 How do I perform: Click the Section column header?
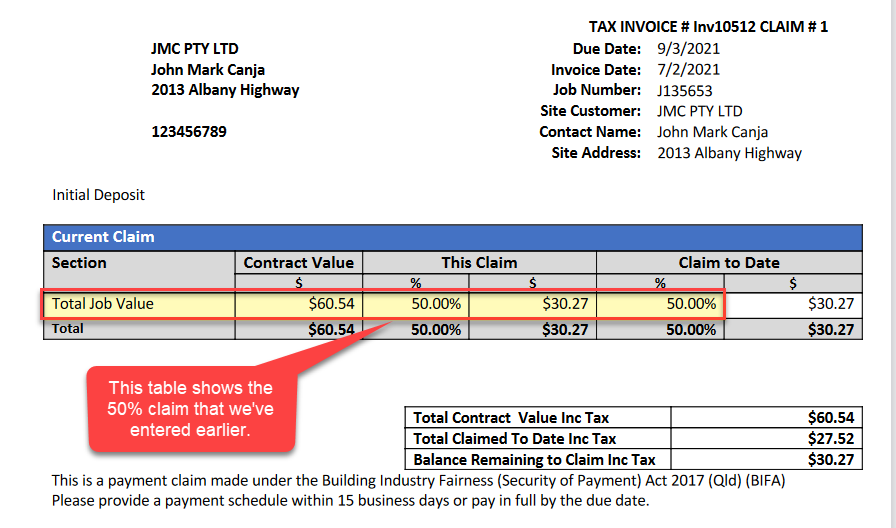pyautogui.click(x=80, y=262)
